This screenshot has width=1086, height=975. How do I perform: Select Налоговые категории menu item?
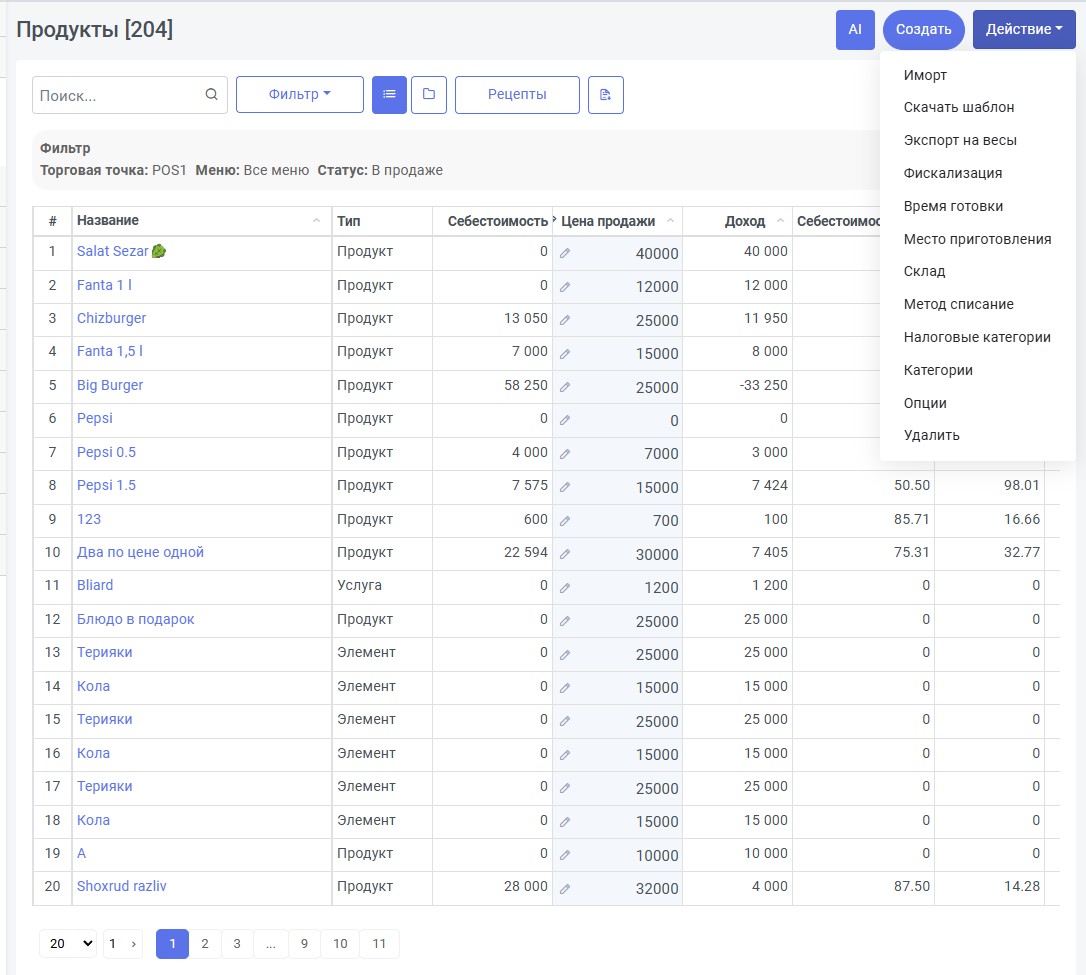(977, 337)
